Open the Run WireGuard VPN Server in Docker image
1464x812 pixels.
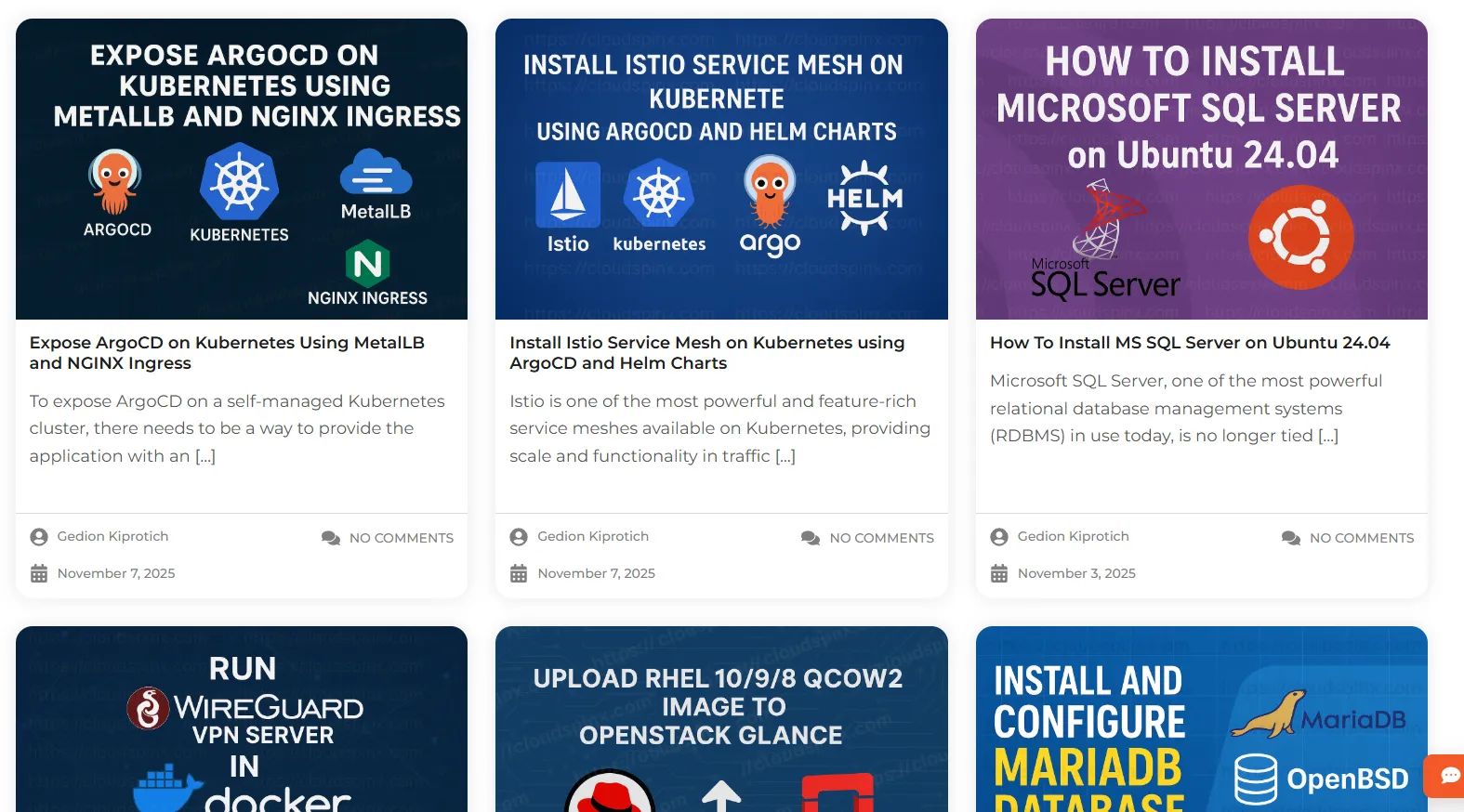coord(242,719)
